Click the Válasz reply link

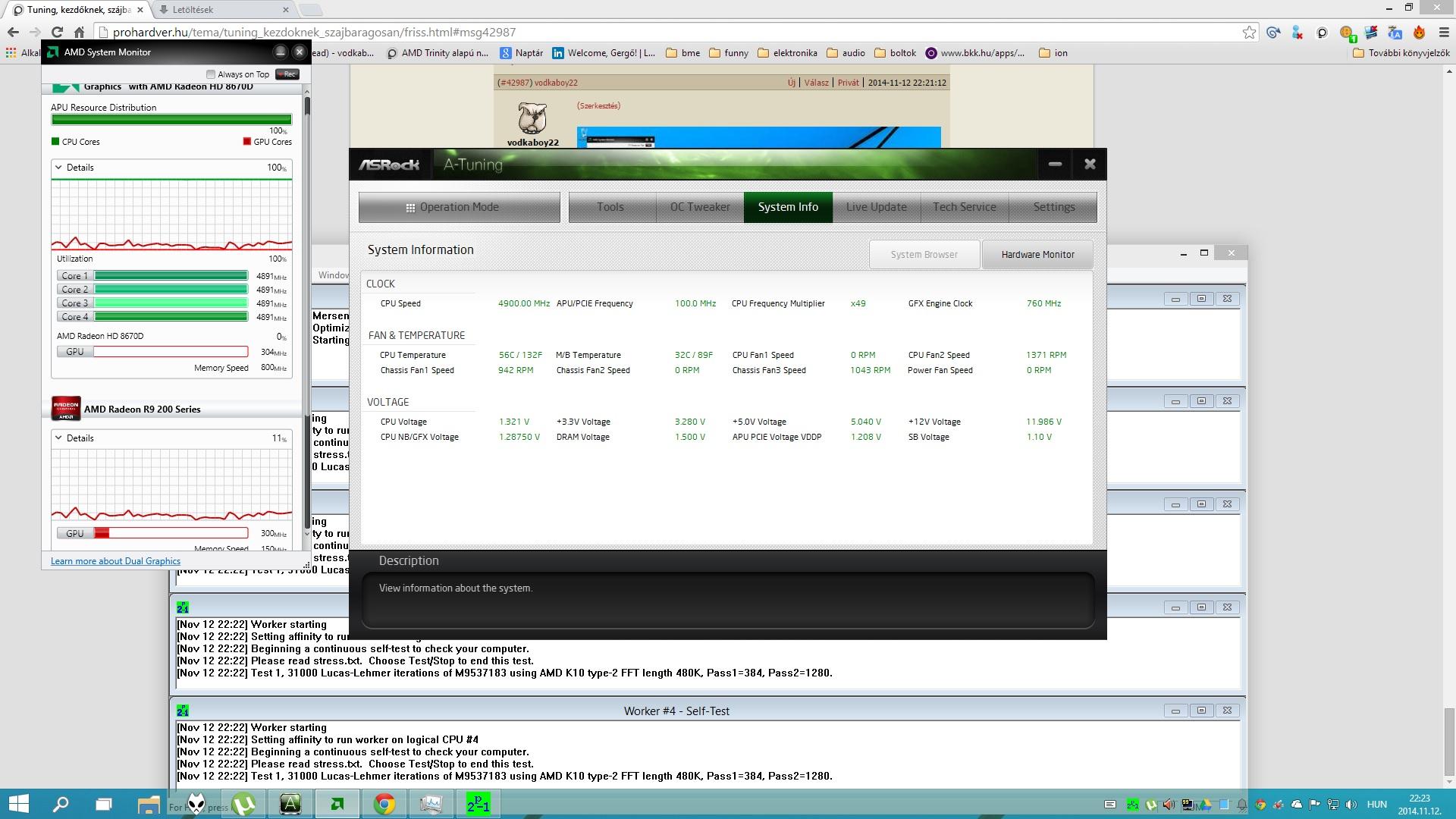(816, 83)
